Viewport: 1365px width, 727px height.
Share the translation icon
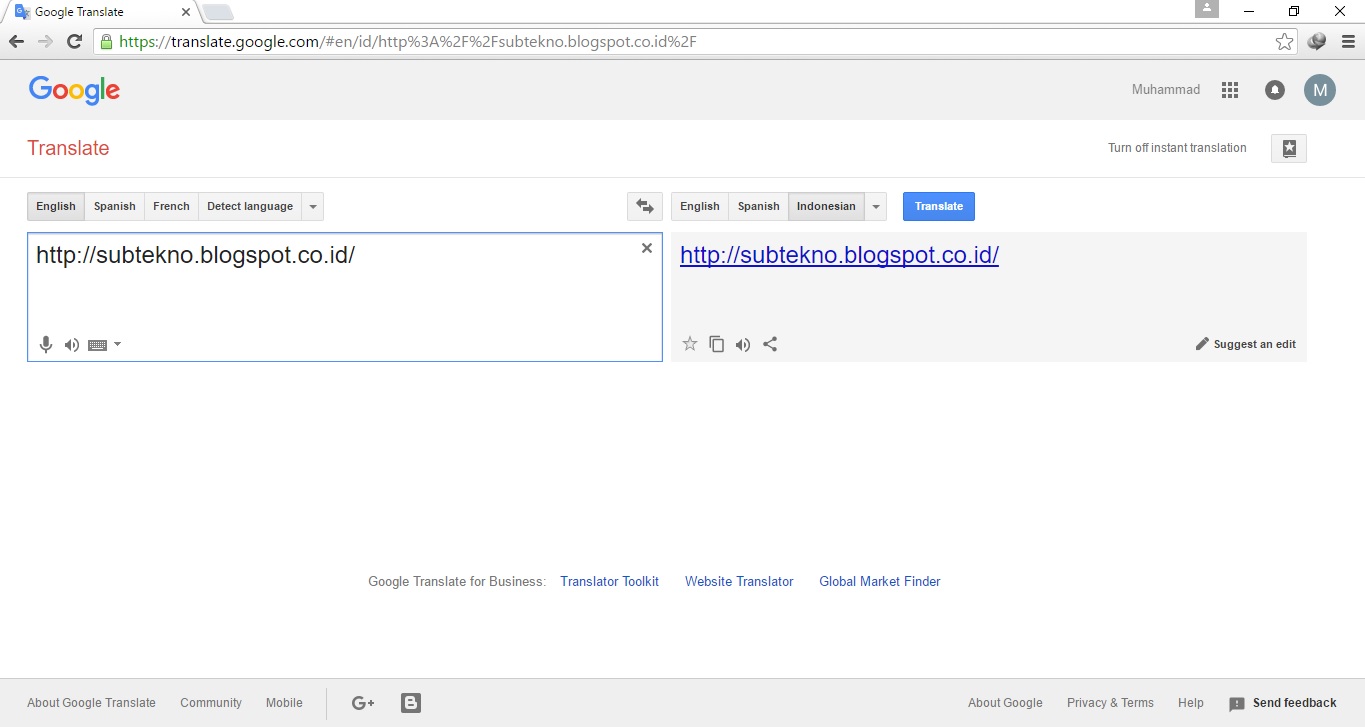pos(770,344)
